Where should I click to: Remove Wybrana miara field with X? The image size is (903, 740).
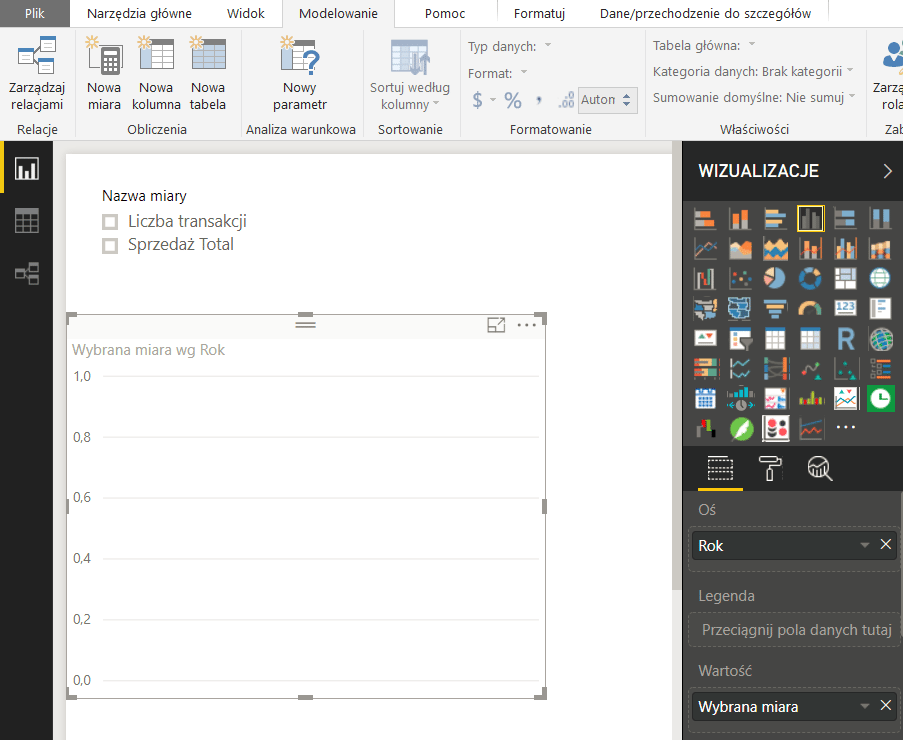[x=885, y=706]
